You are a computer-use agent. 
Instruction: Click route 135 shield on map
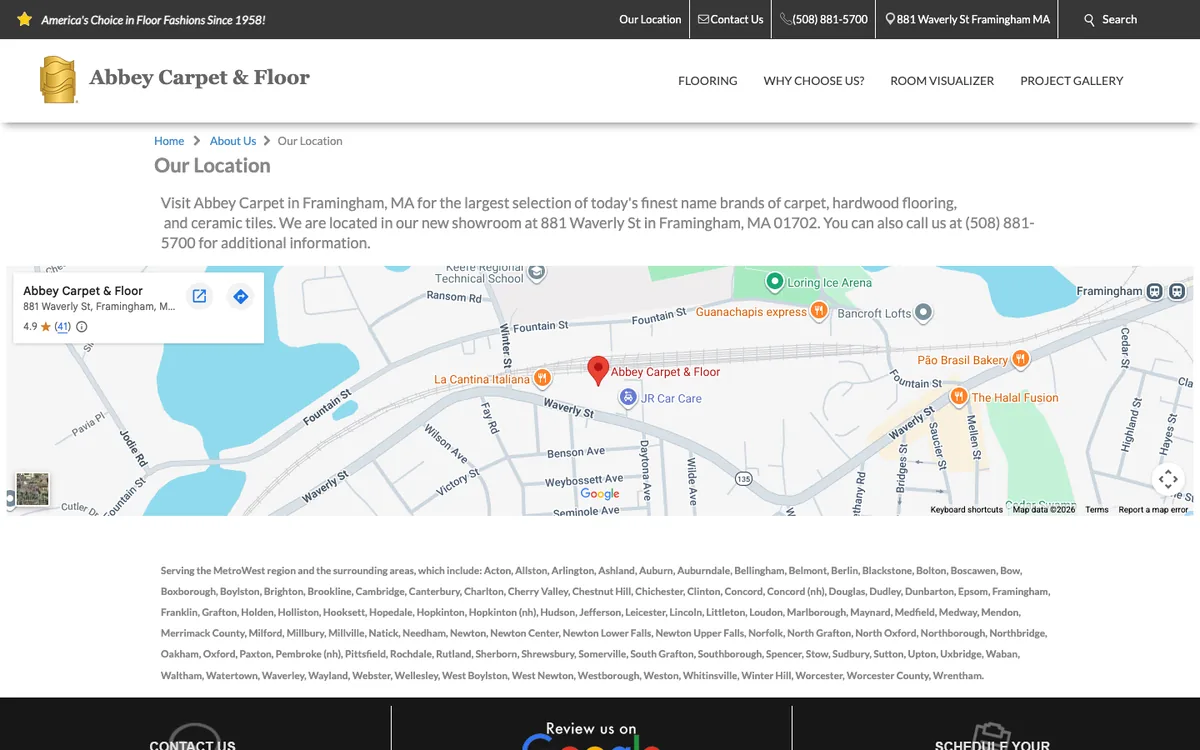(x=743, y=480)
